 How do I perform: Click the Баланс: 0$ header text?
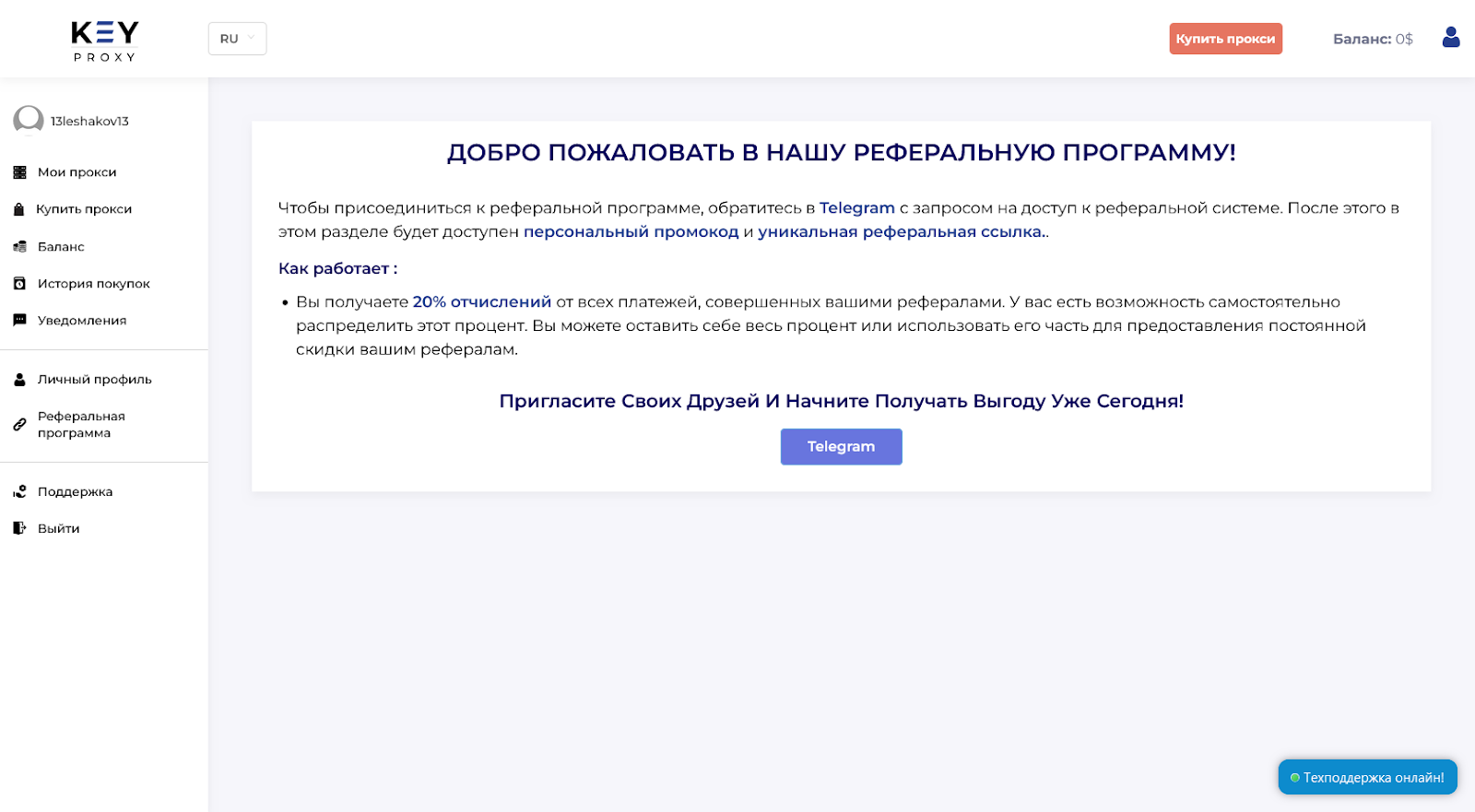1373,39
